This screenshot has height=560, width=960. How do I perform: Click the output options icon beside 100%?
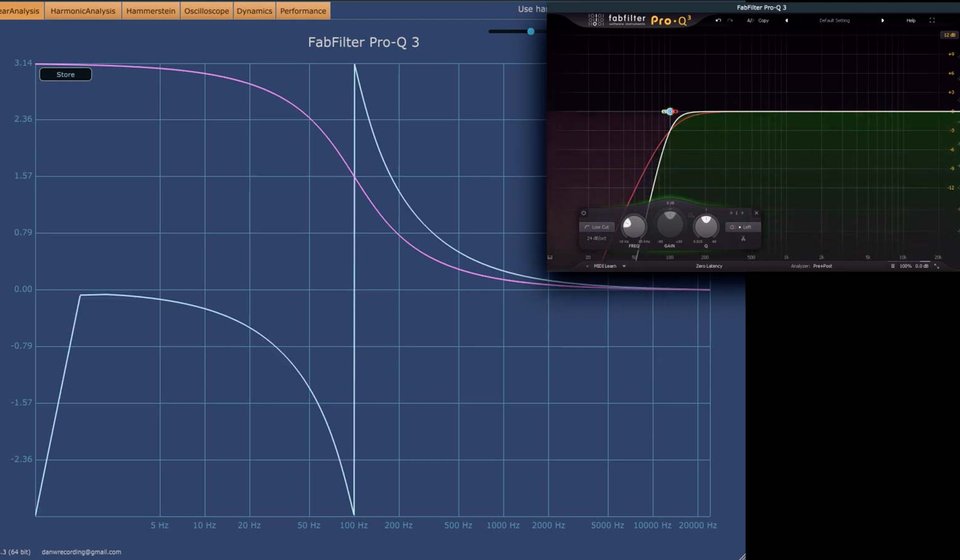893,266
